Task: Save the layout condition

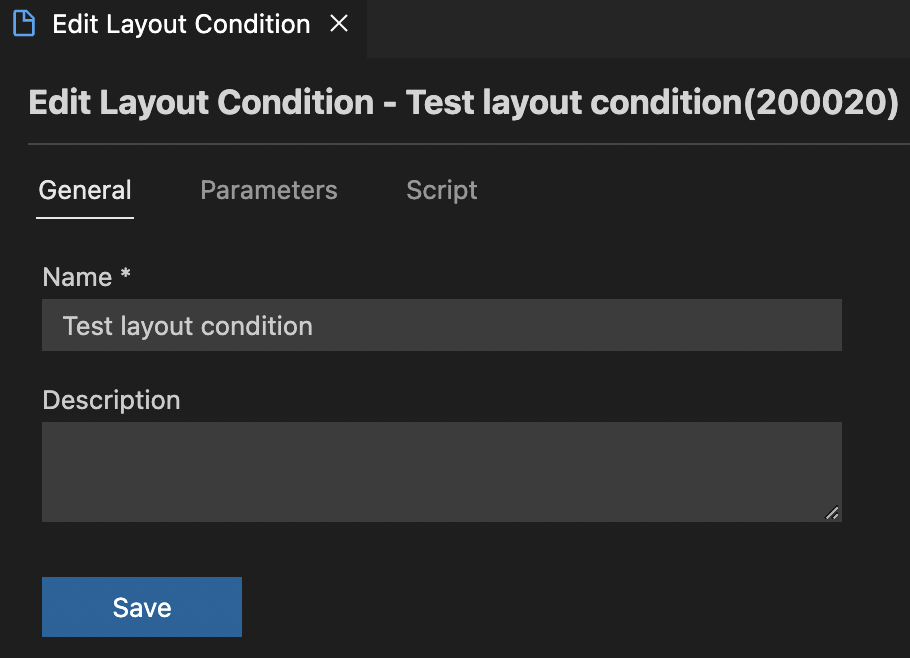Action: tap(142, 607)
